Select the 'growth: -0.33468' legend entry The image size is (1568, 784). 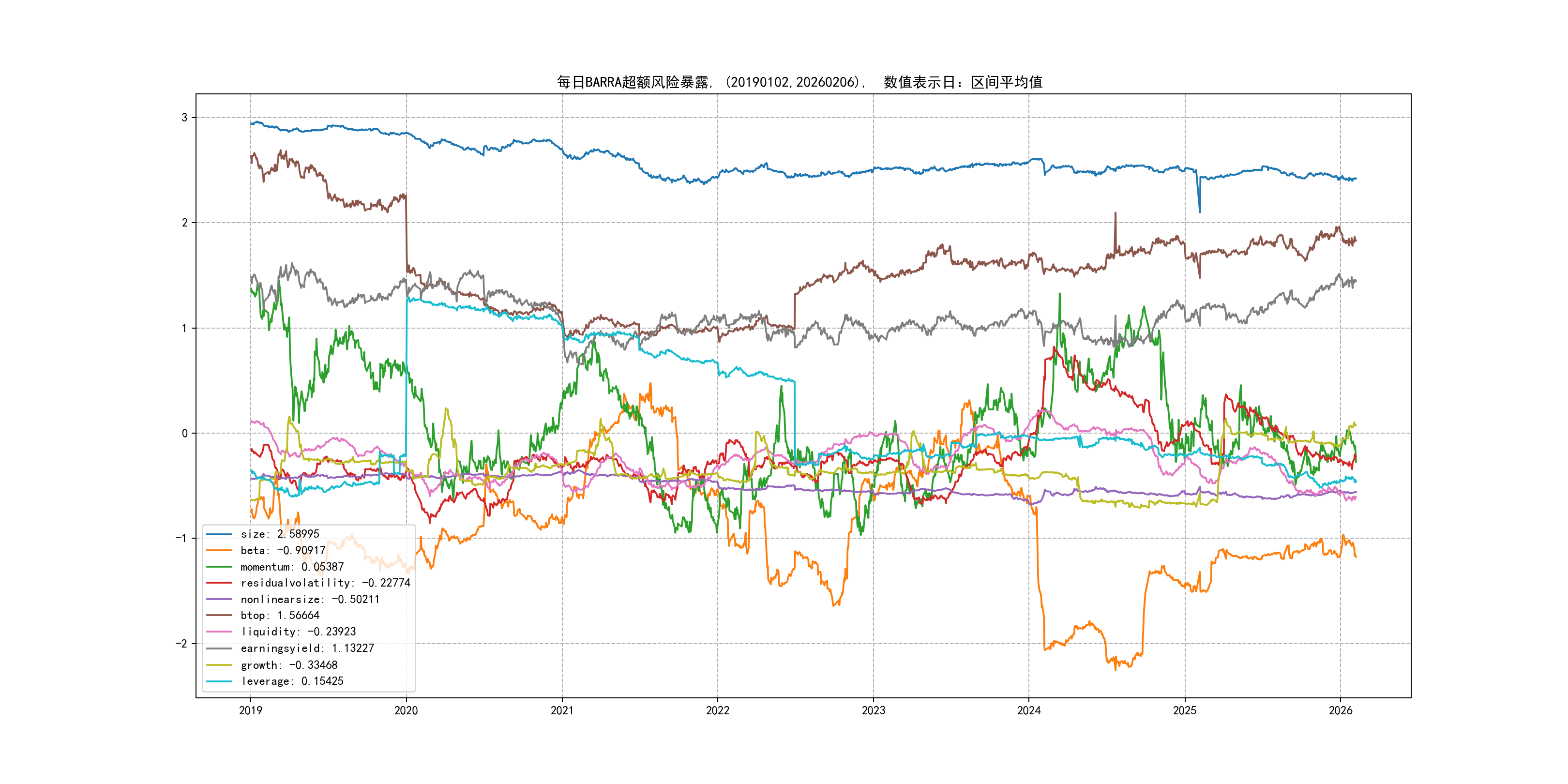pos(288,664)
